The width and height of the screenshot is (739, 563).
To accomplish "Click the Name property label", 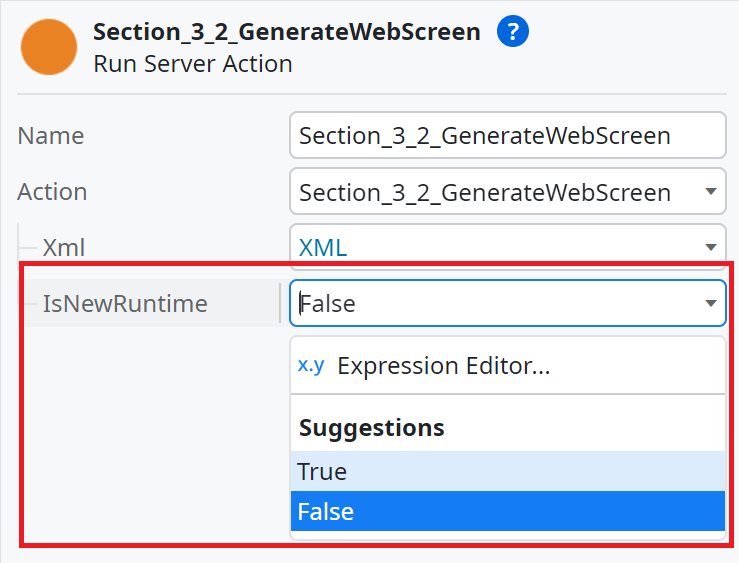I will coord(51,136).
